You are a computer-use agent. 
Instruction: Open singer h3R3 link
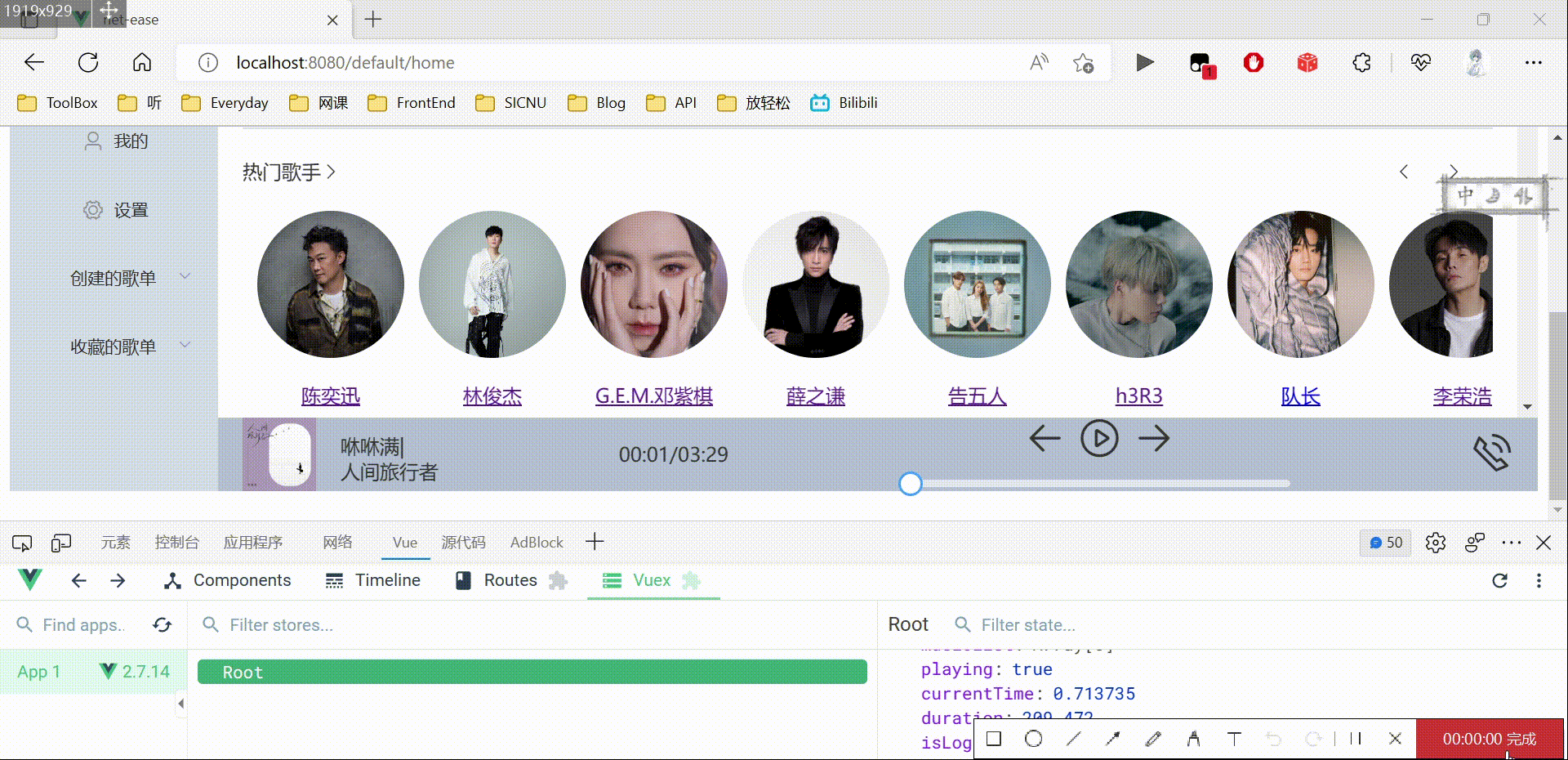click(x=1139, y=396)
